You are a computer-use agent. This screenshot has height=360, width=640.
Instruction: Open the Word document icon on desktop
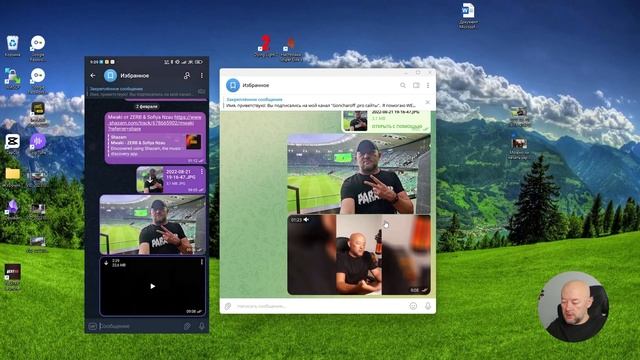point(468,16)
